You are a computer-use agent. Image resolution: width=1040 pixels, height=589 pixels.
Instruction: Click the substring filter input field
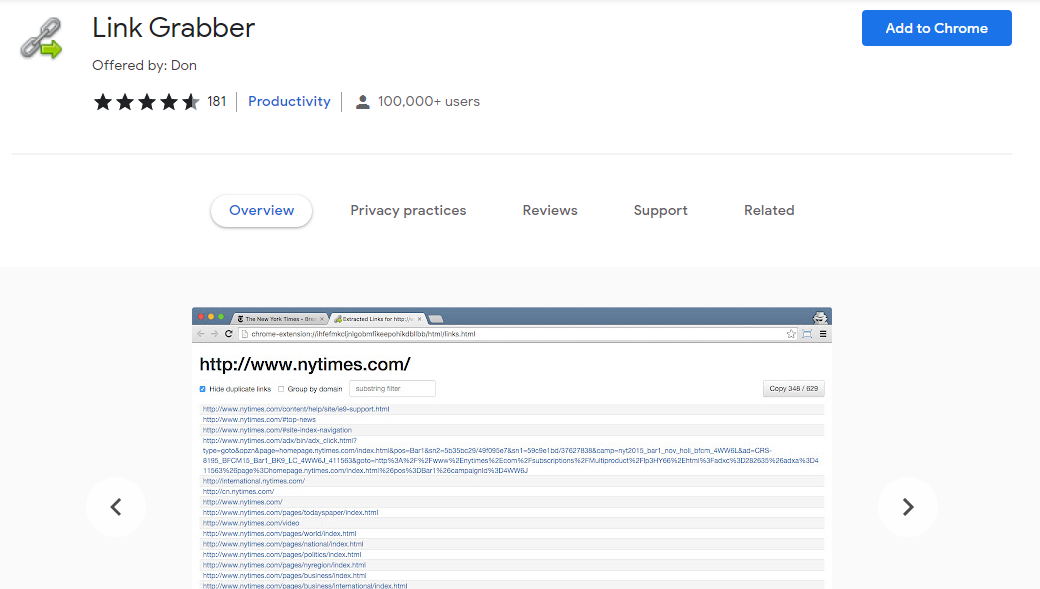pyautogui.click(x=392, y=388)
